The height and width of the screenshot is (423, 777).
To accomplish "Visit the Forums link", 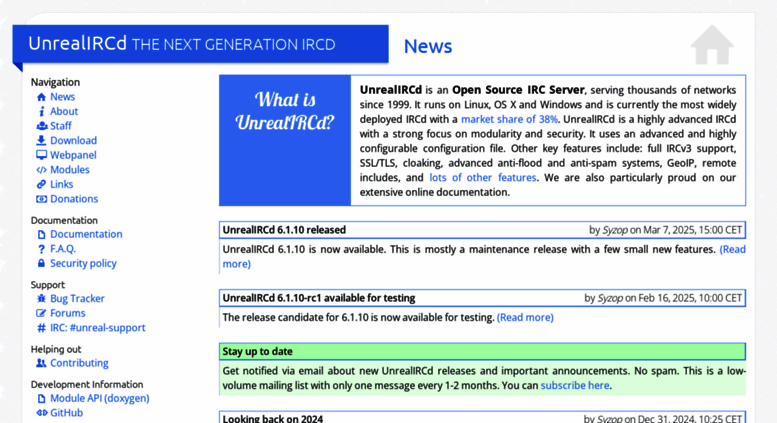I will point(67,313).
